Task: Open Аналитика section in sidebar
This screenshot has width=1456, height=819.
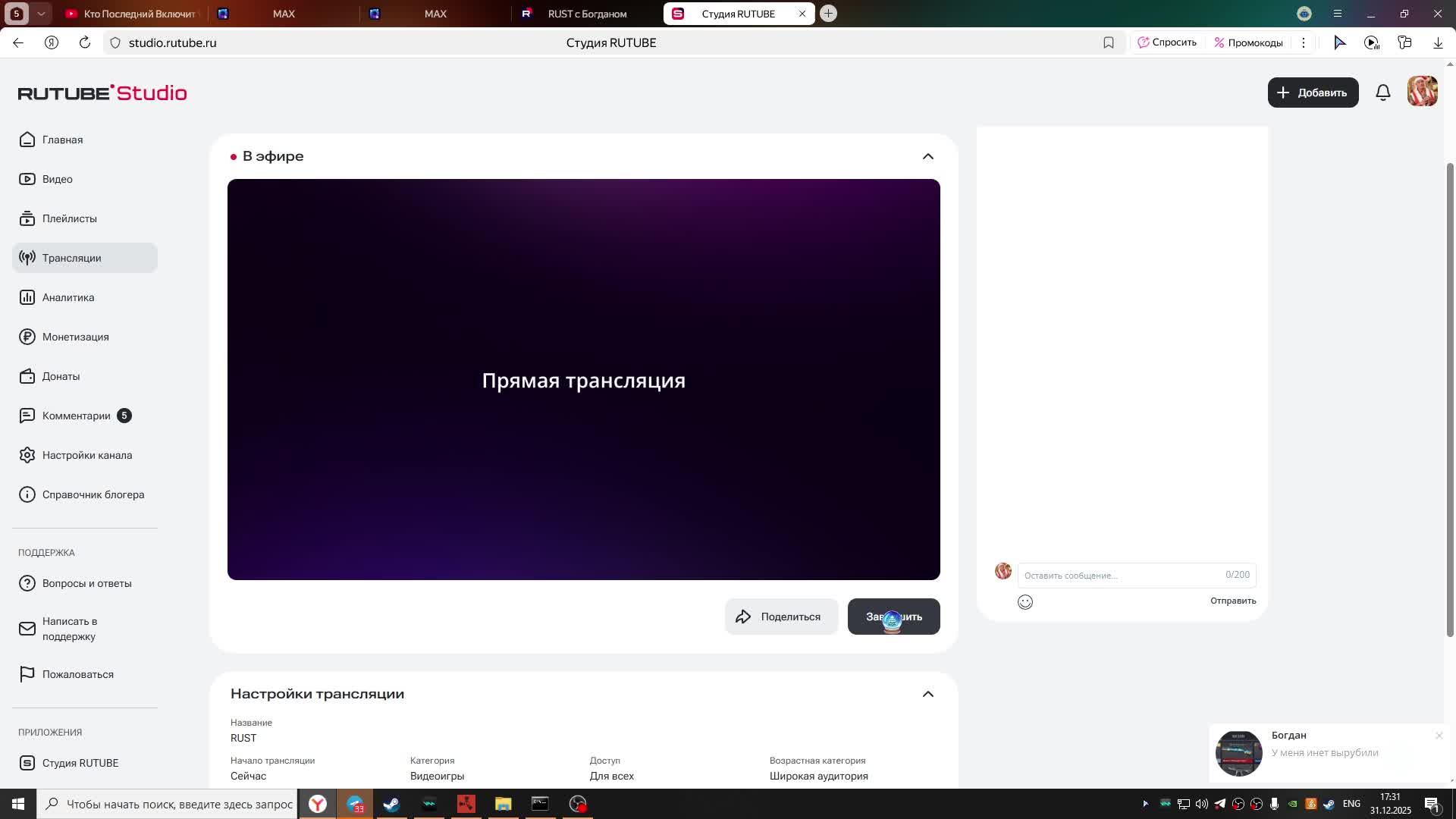Action: point(68,297)
